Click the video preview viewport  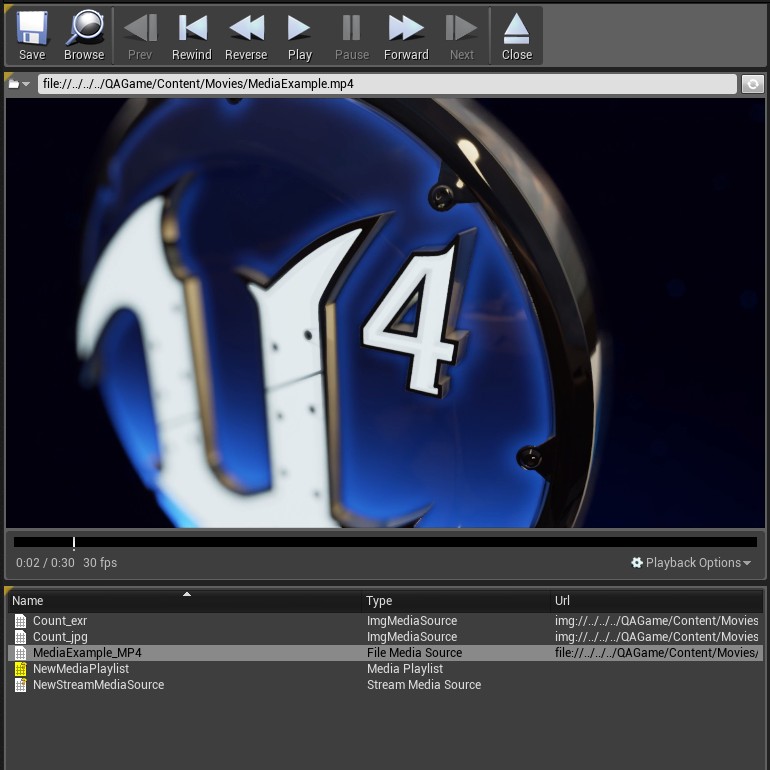(x=385, y=313)
